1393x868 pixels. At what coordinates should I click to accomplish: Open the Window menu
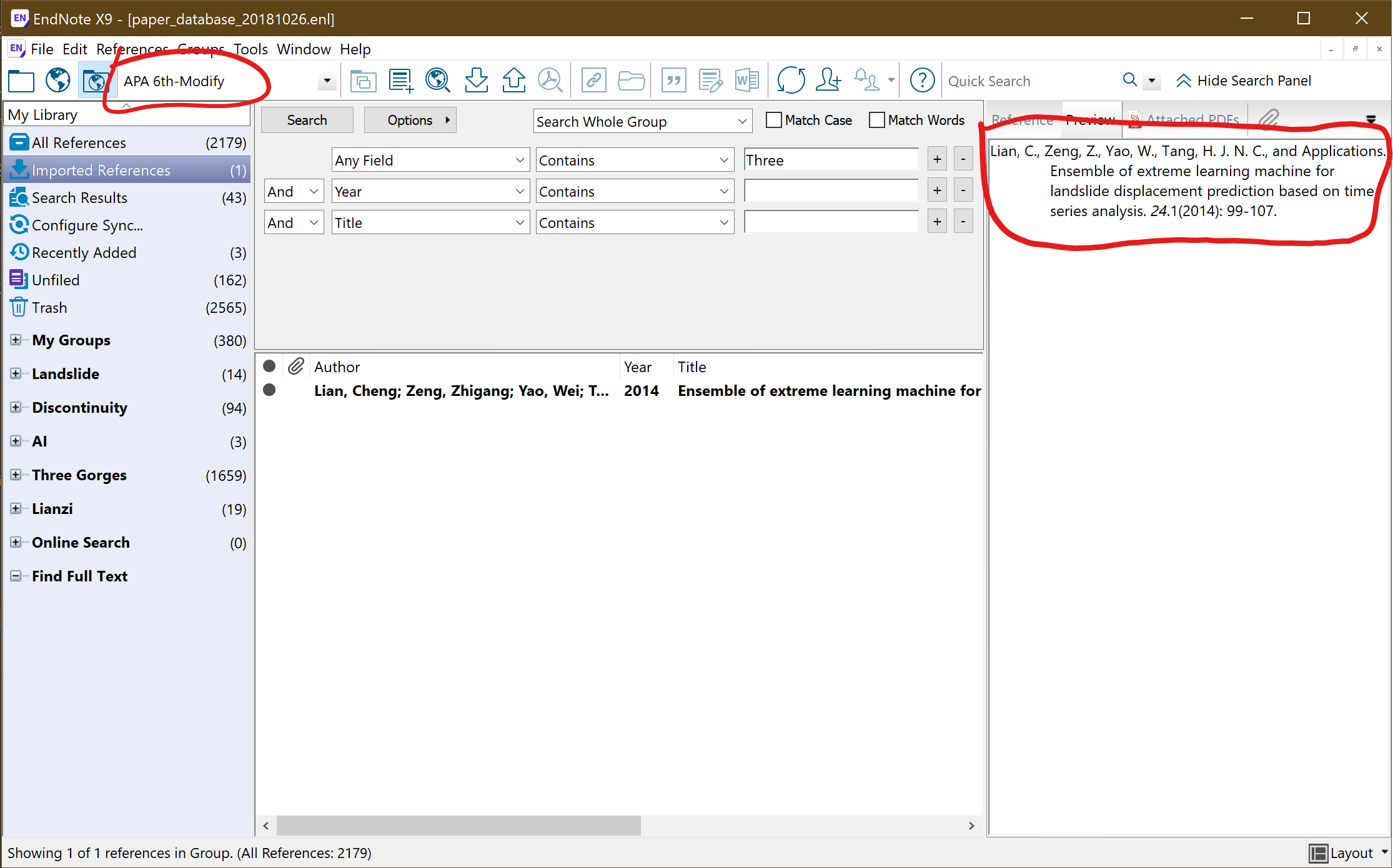click(x=304, y=49)
